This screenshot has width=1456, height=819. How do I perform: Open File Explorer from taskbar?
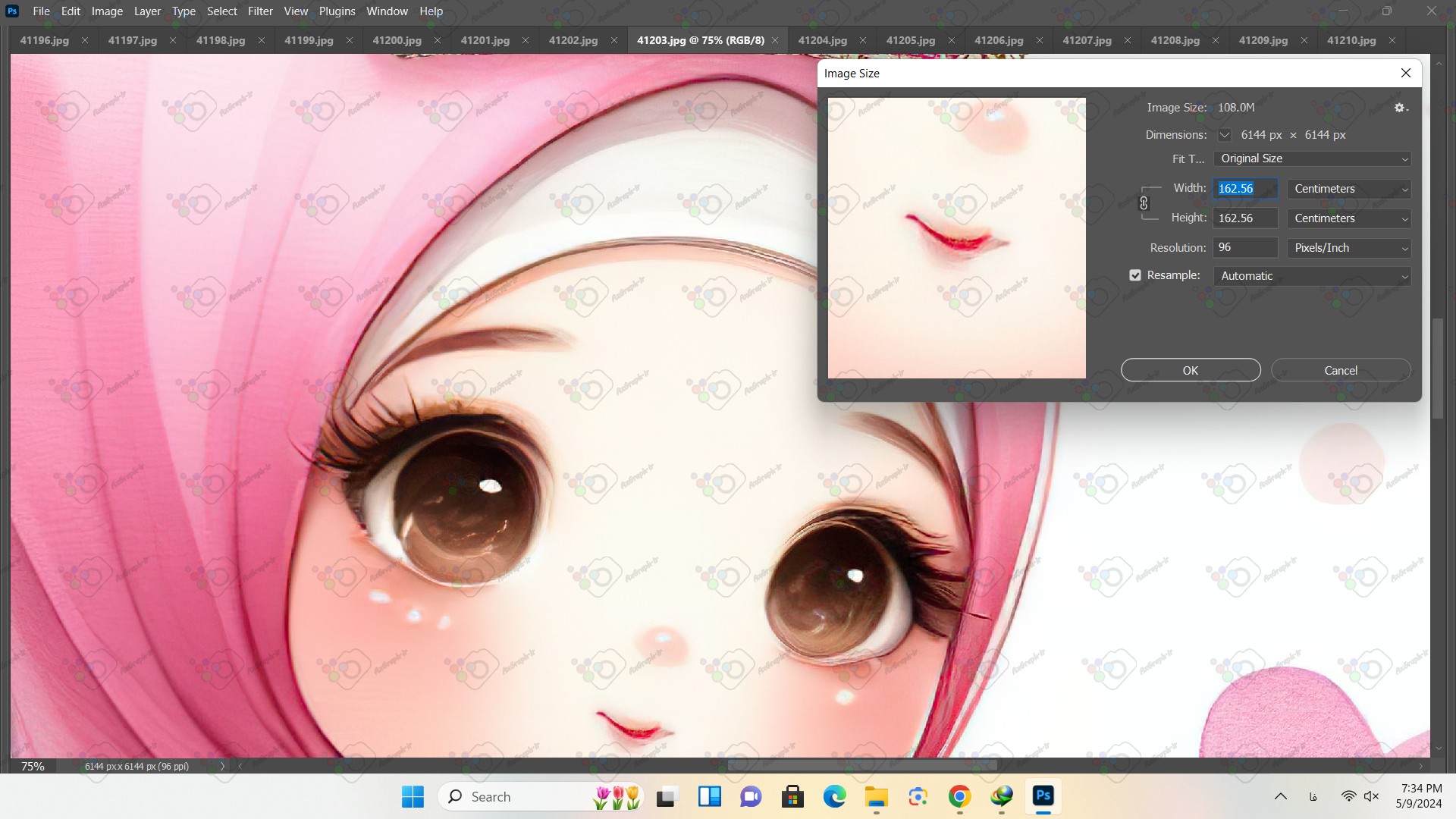(876, 796)
